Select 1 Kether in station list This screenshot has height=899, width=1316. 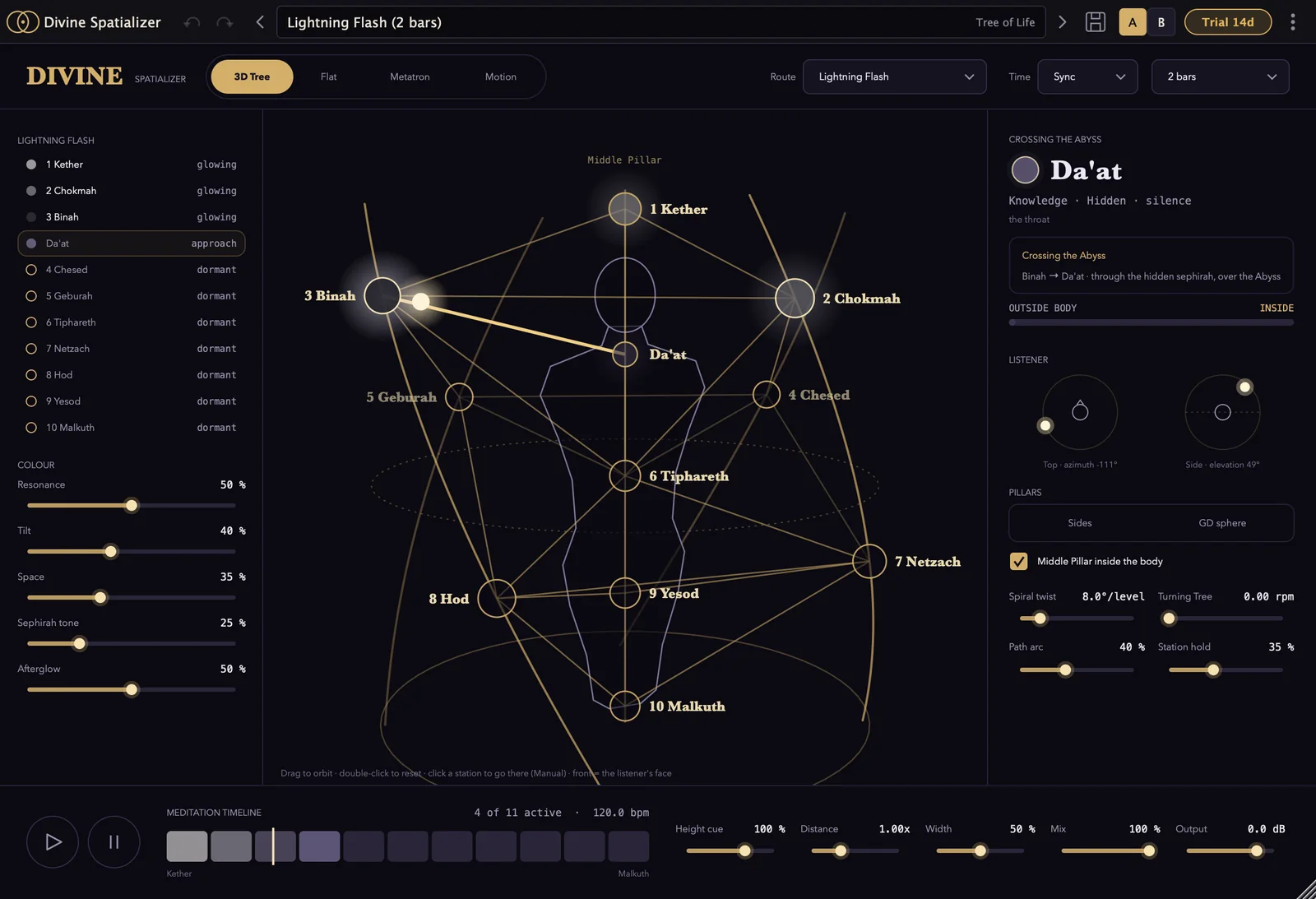point(132,165)
